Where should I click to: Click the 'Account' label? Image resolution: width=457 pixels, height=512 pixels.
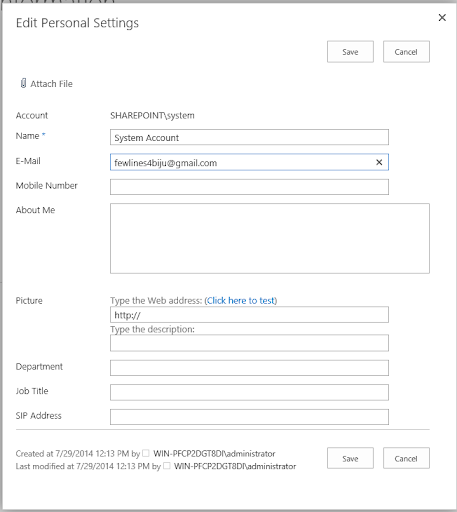click(32, 115)
